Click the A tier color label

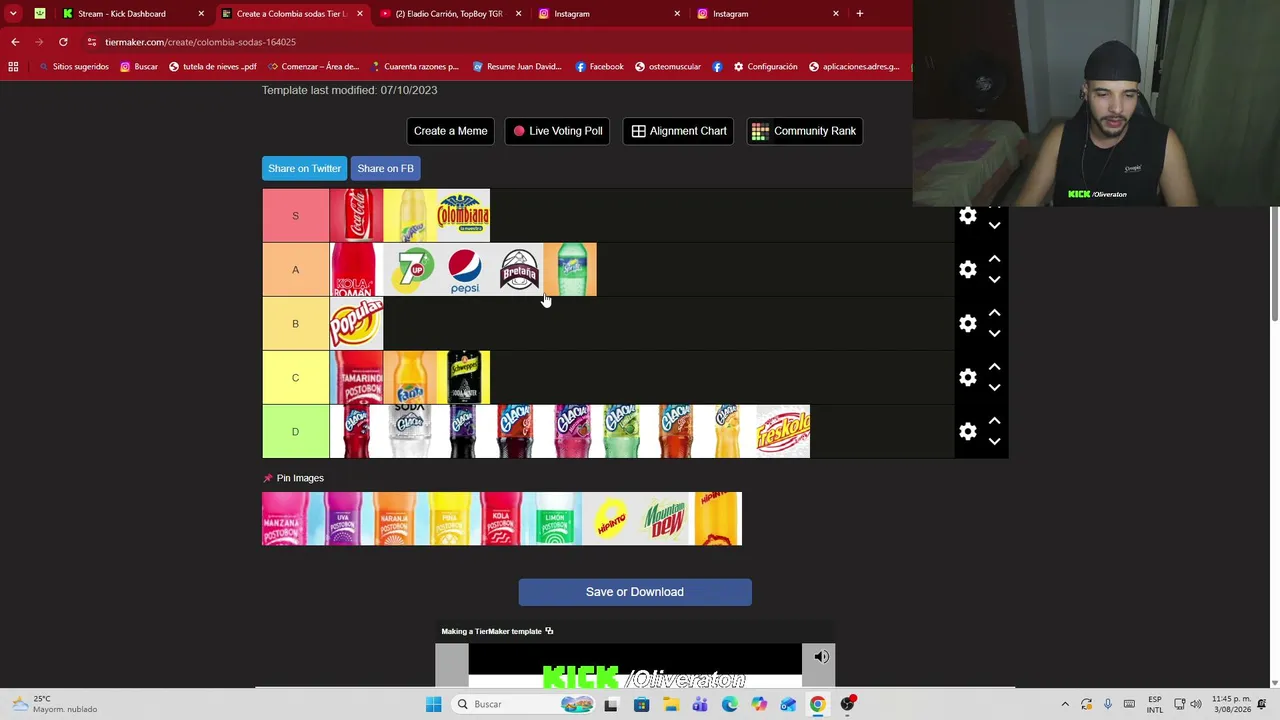pos(296,270)
